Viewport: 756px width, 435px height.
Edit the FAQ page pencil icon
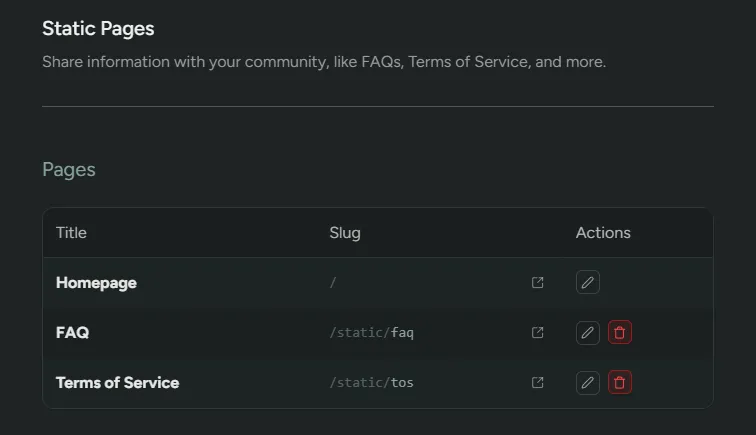click(588, 333)
